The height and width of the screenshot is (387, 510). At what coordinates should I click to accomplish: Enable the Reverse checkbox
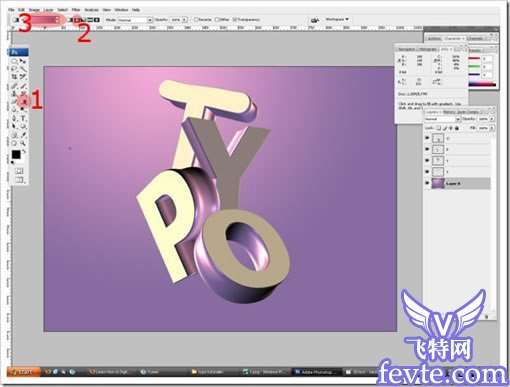point(196,20)
